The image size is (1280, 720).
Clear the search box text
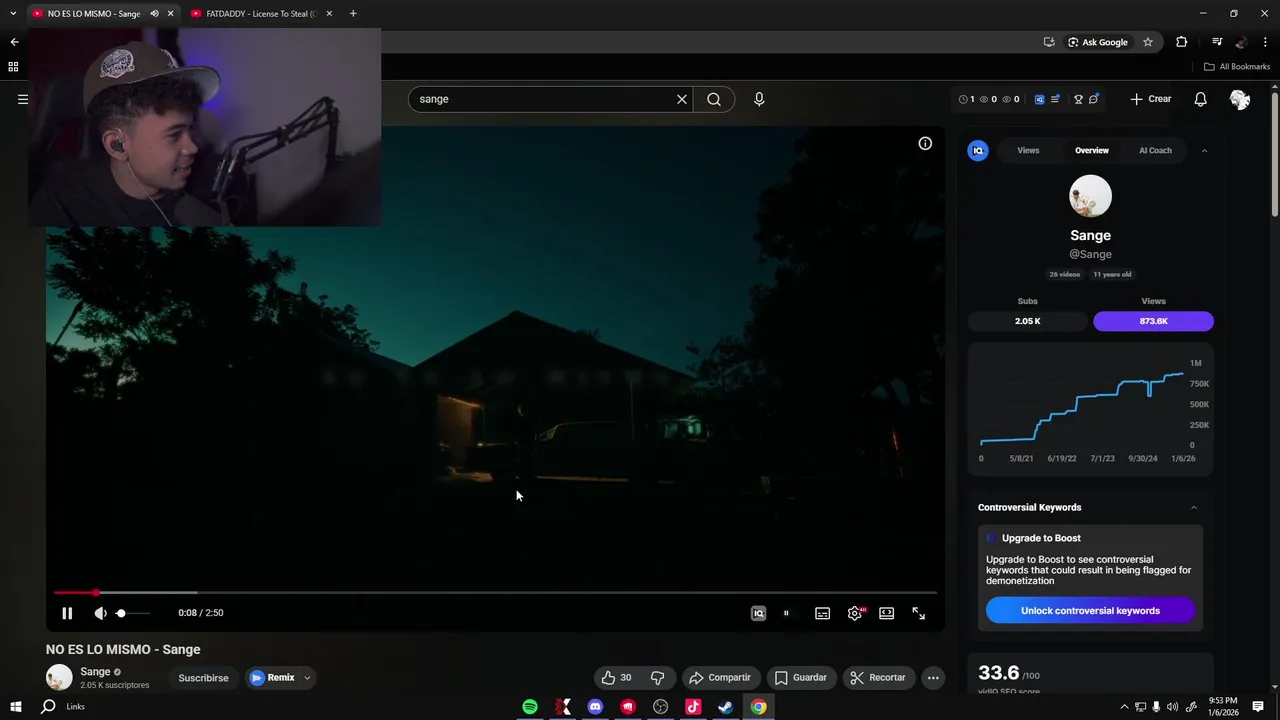pyautogui.click(x=682, y=99)
